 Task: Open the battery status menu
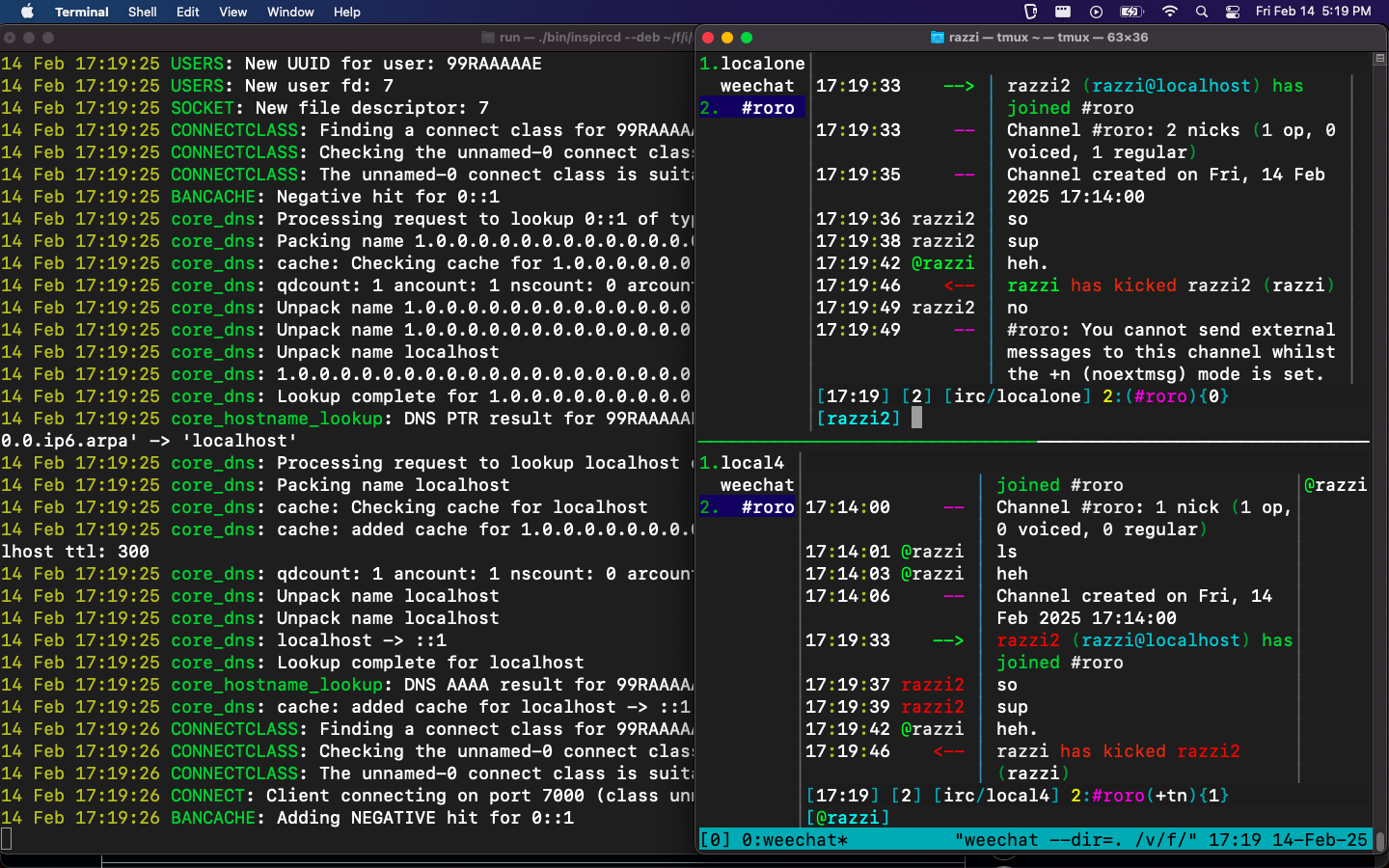click(1130, 12)
